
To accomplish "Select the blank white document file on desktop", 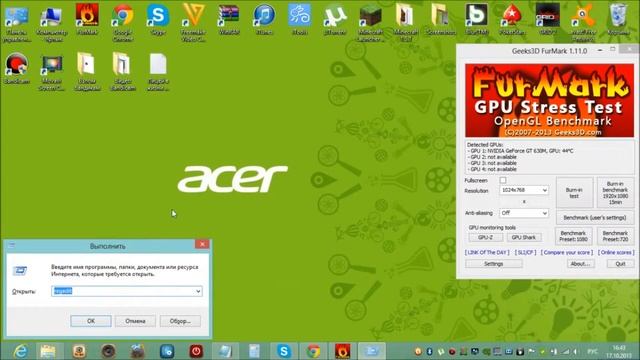I will pos(158,72).
